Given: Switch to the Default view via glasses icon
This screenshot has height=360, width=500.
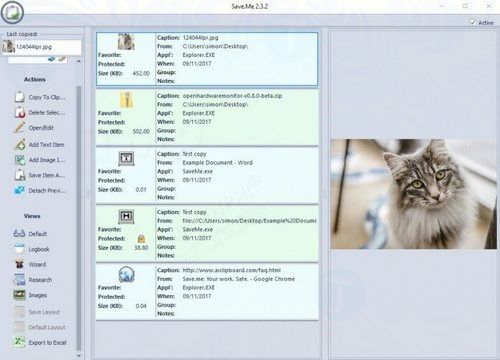Looking at the screenshot, I should point(19,233).
